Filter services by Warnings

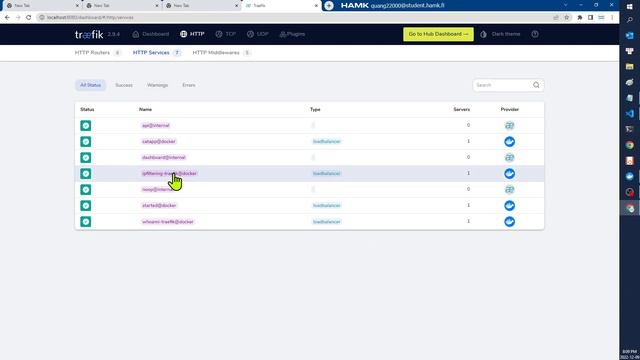157,85
